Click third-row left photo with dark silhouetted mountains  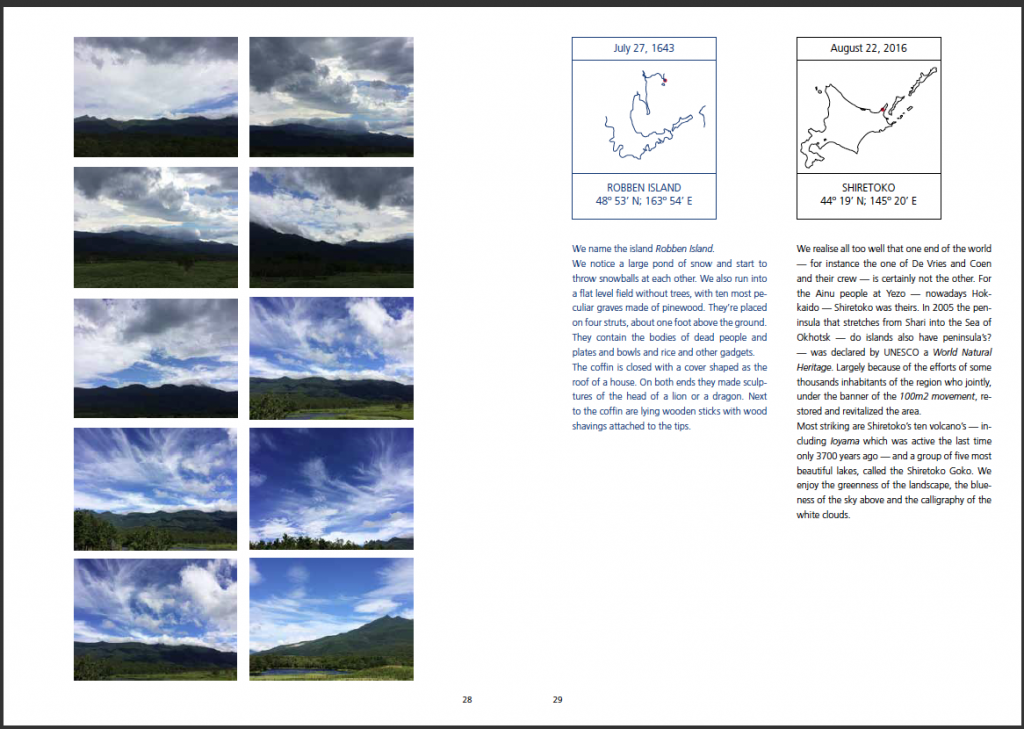click(155, 357)
